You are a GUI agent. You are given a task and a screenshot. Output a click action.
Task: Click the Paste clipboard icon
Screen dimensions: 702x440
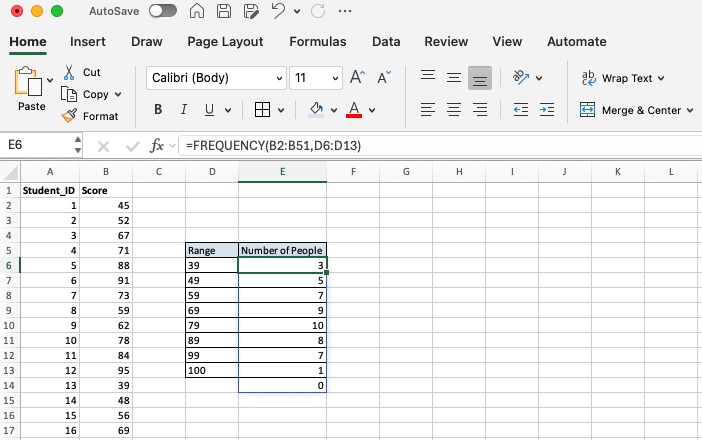tap(30, 84)
